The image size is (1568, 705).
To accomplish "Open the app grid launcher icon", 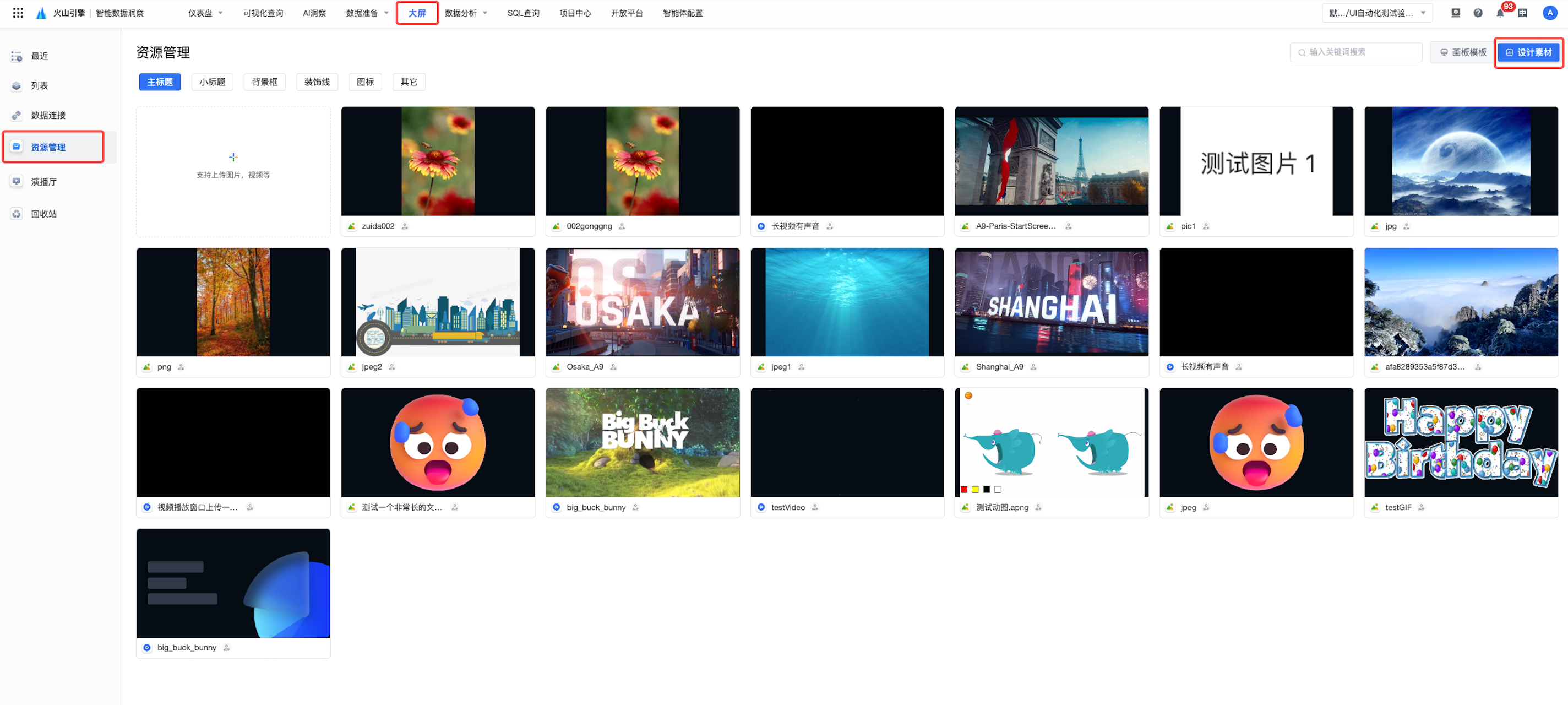I will click(18, 13).
